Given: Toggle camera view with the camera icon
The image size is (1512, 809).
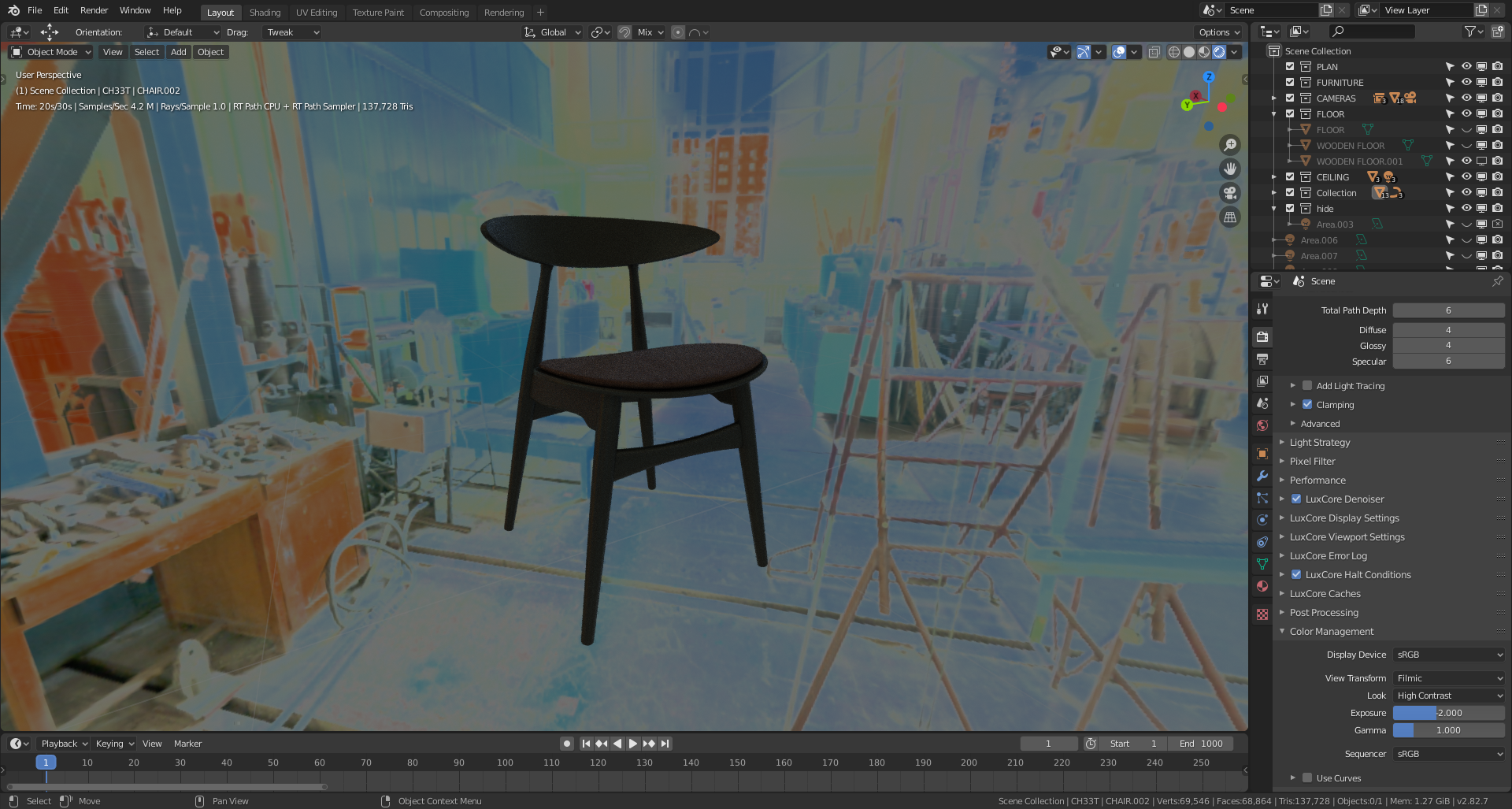Looking at the screenshot, I should click(1229, 193).
